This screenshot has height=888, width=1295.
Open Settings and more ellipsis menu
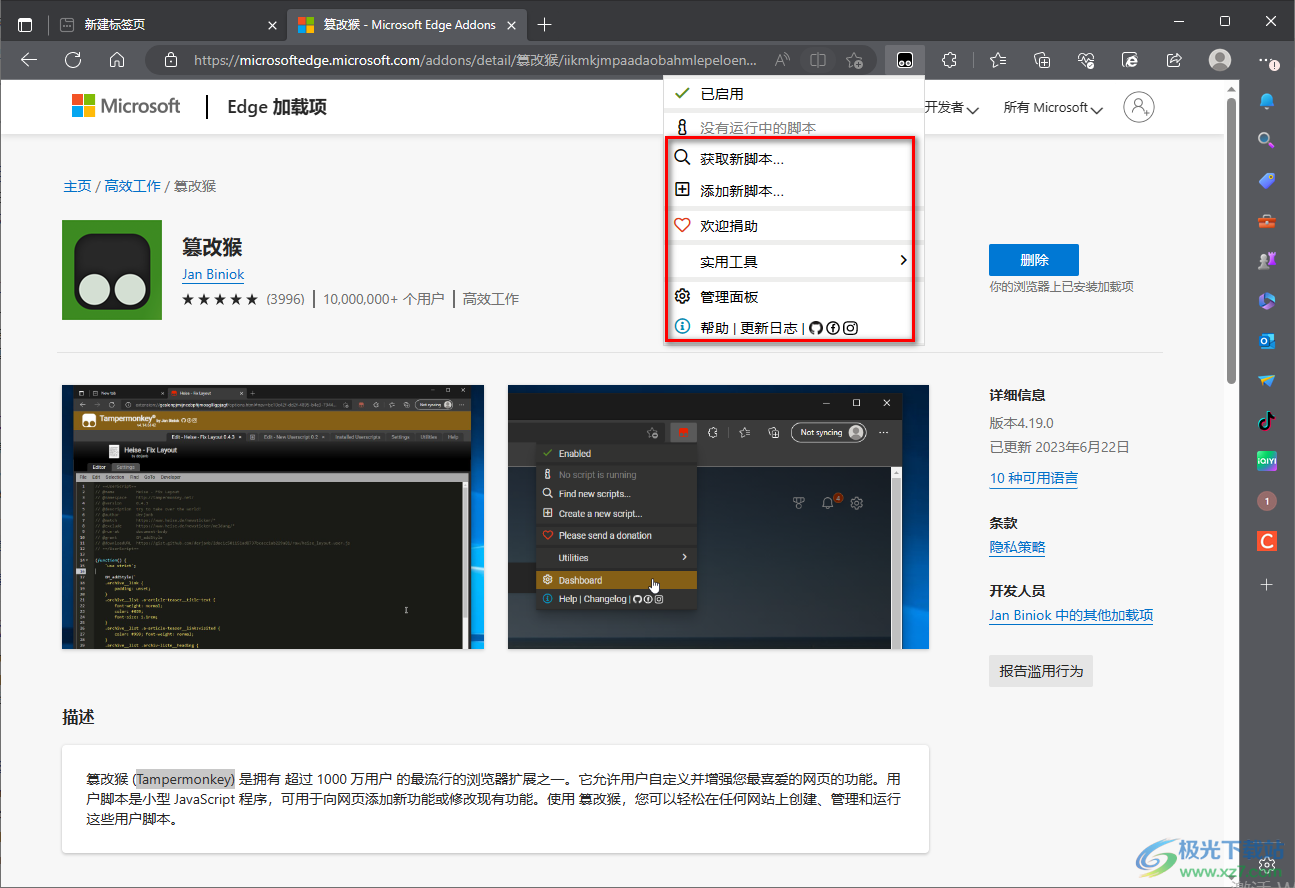pyautogui.click(x=1267, y=60)
